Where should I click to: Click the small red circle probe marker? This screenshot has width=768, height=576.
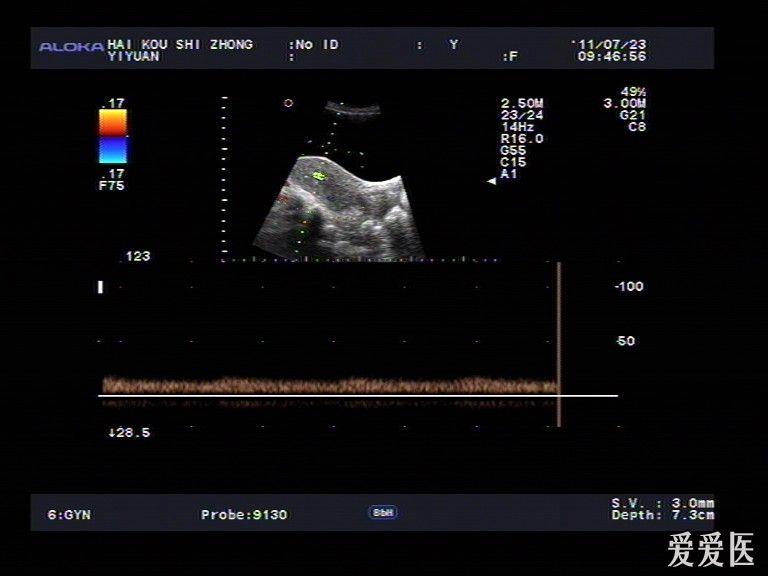coord(288,103)
